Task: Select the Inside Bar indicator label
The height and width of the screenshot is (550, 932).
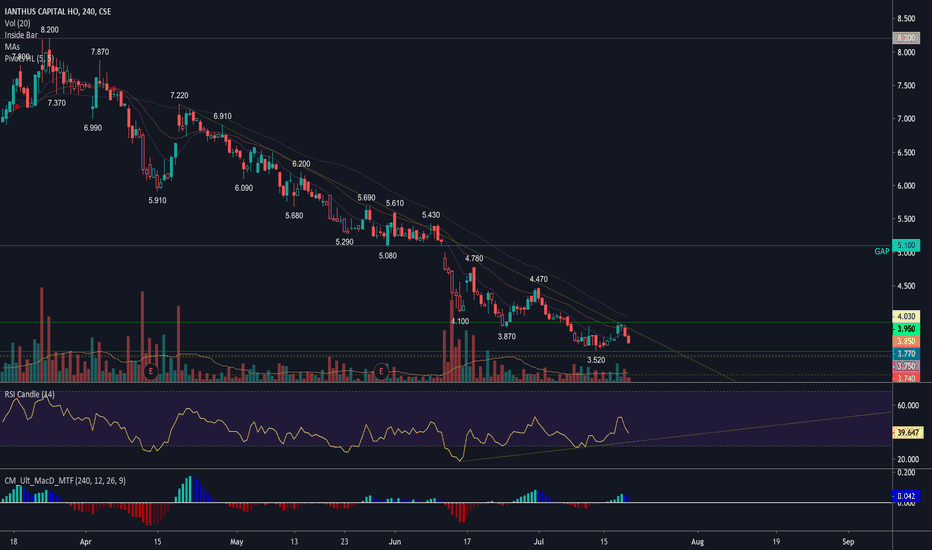Action: pyautogui.click(x=21, y=35)
